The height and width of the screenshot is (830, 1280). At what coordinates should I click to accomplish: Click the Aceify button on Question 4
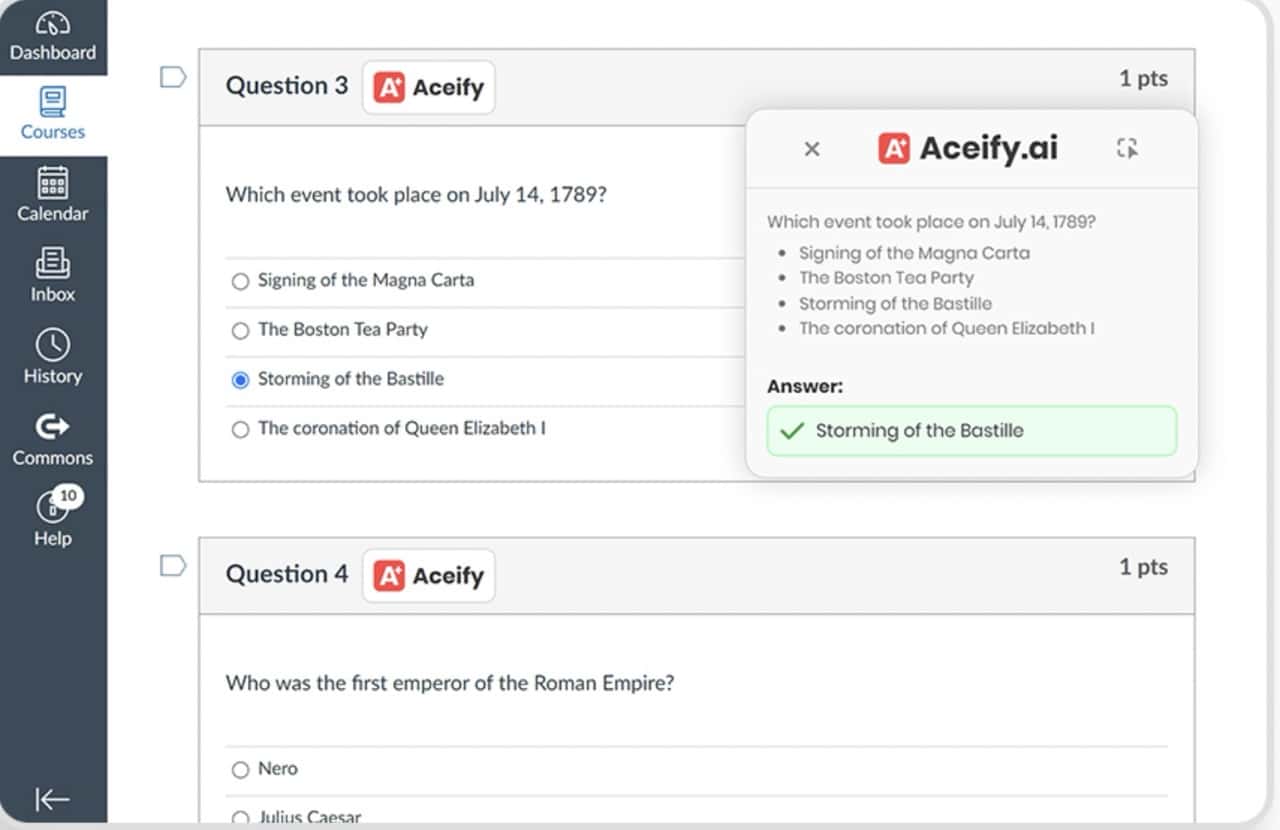coord(428,575)
